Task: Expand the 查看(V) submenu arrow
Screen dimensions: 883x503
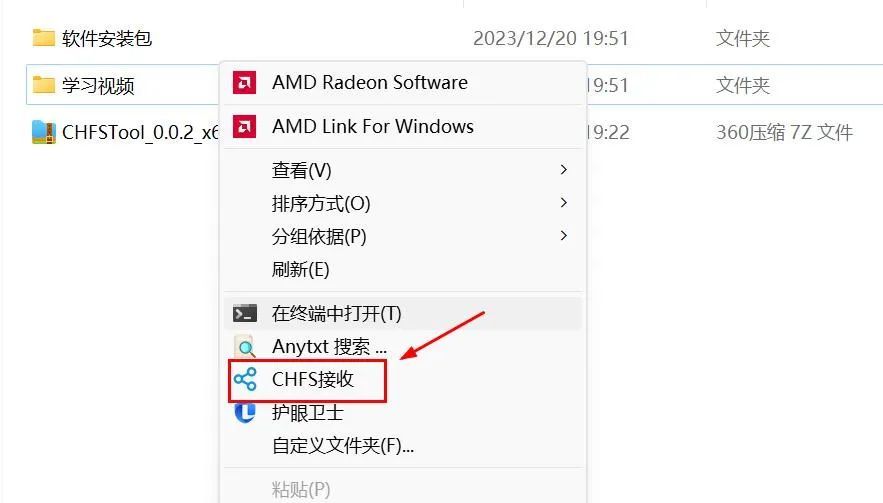Action: click(x=563, y=170)
